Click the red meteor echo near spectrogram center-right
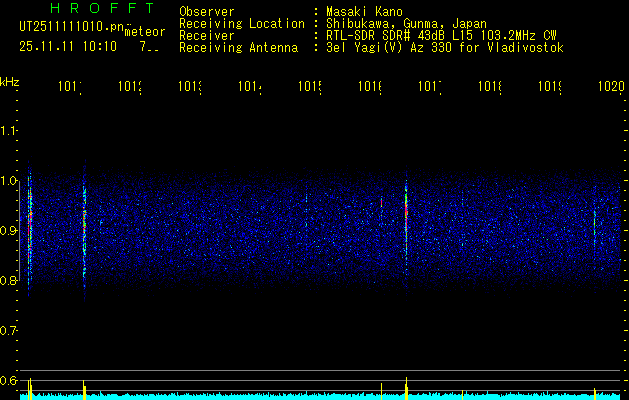Viewport: 629px width, 400px height. (406, 215)
